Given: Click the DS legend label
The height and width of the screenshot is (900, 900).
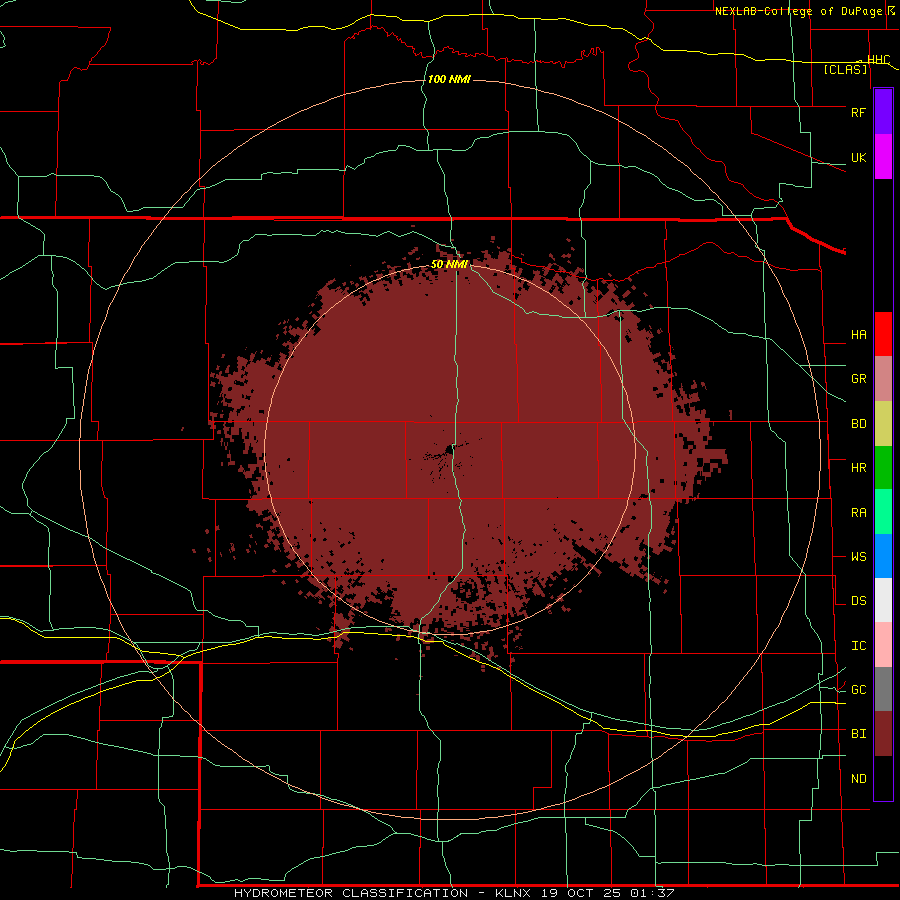Looking at the screenshot, I should [858, 601].
